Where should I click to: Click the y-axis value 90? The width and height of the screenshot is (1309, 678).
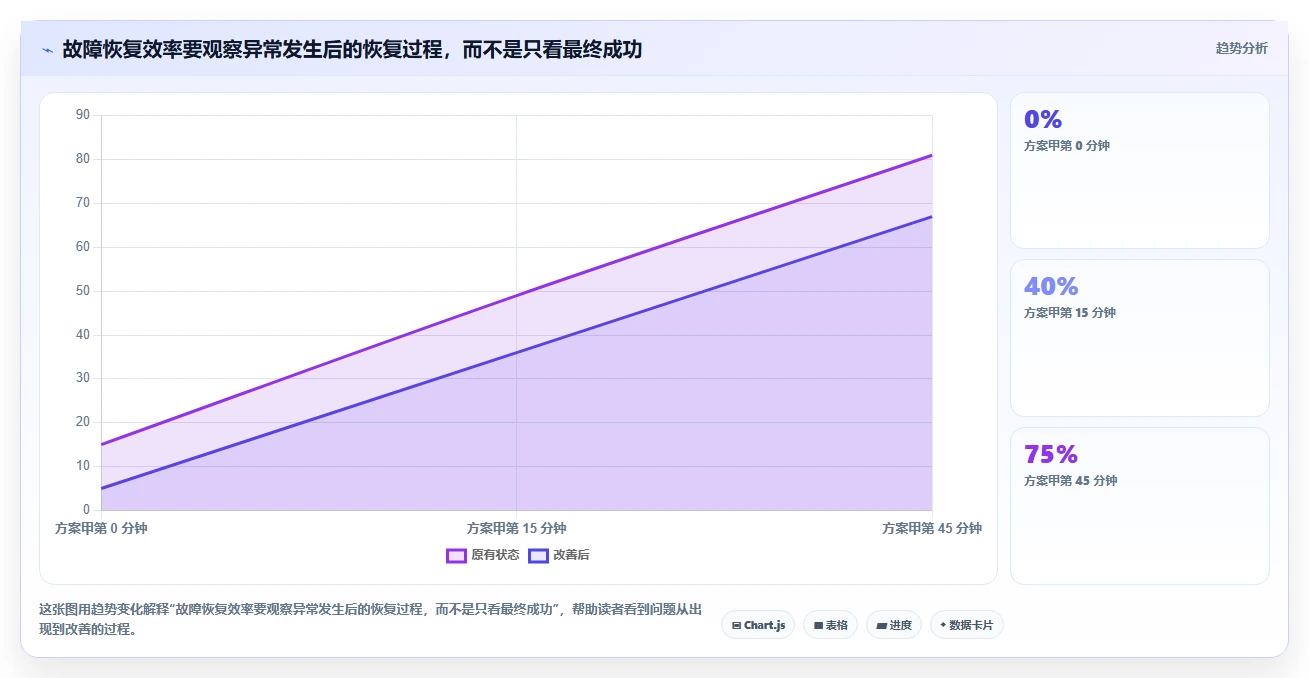coord(83,115)
